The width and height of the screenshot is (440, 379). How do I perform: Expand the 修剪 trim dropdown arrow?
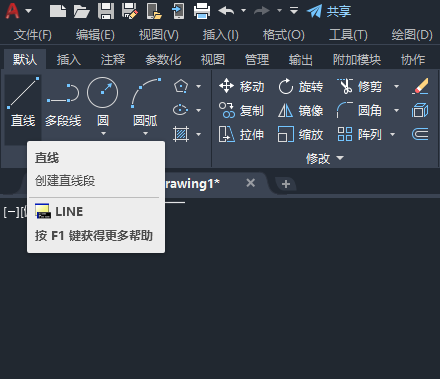(x=396, y=86)
